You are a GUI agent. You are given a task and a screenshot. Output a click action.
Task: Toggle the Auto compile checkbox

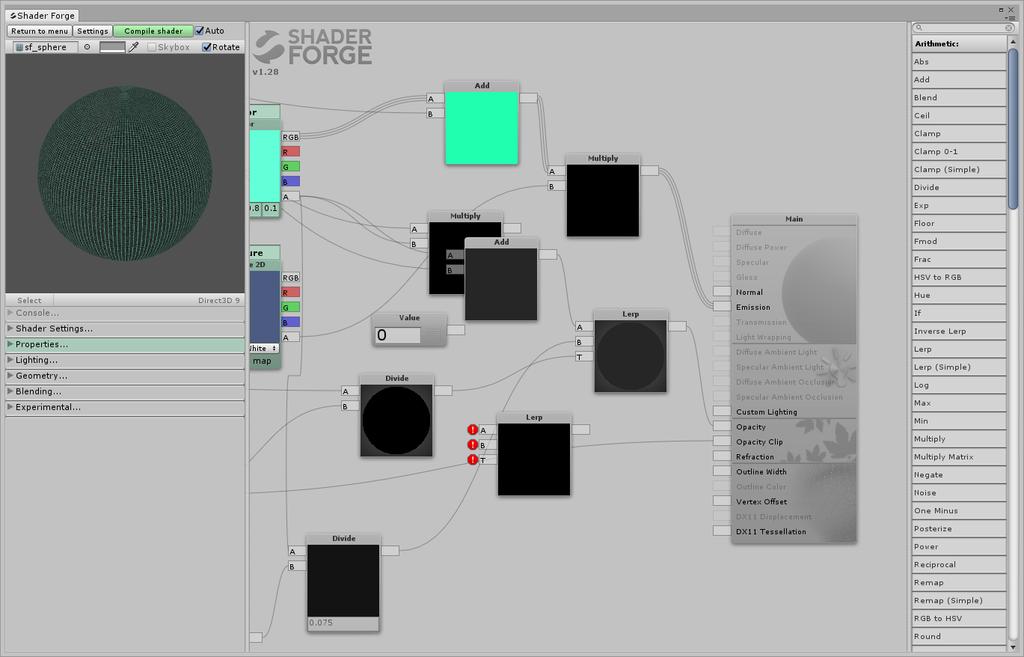200,31
